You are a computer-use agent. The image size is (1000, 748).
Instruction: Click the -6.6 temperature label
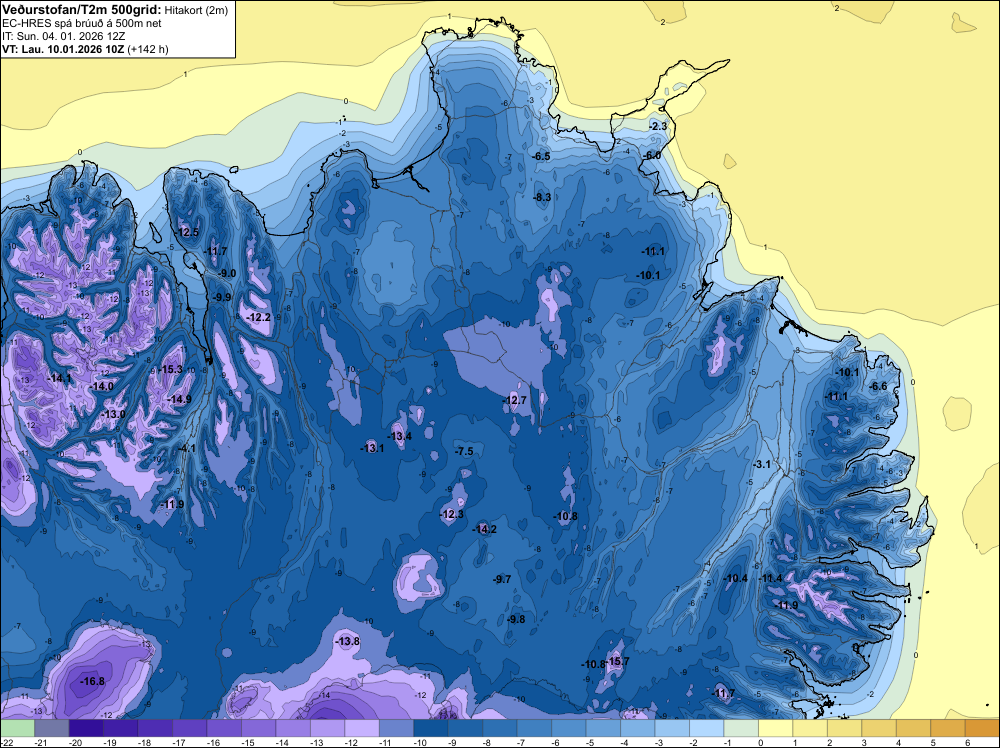coord(878,386)
